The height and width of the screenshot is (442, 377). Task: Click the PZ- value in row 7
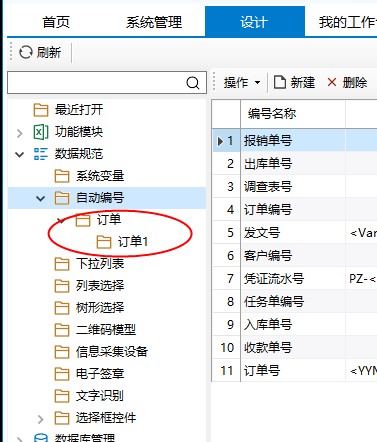tap(363, 279)
